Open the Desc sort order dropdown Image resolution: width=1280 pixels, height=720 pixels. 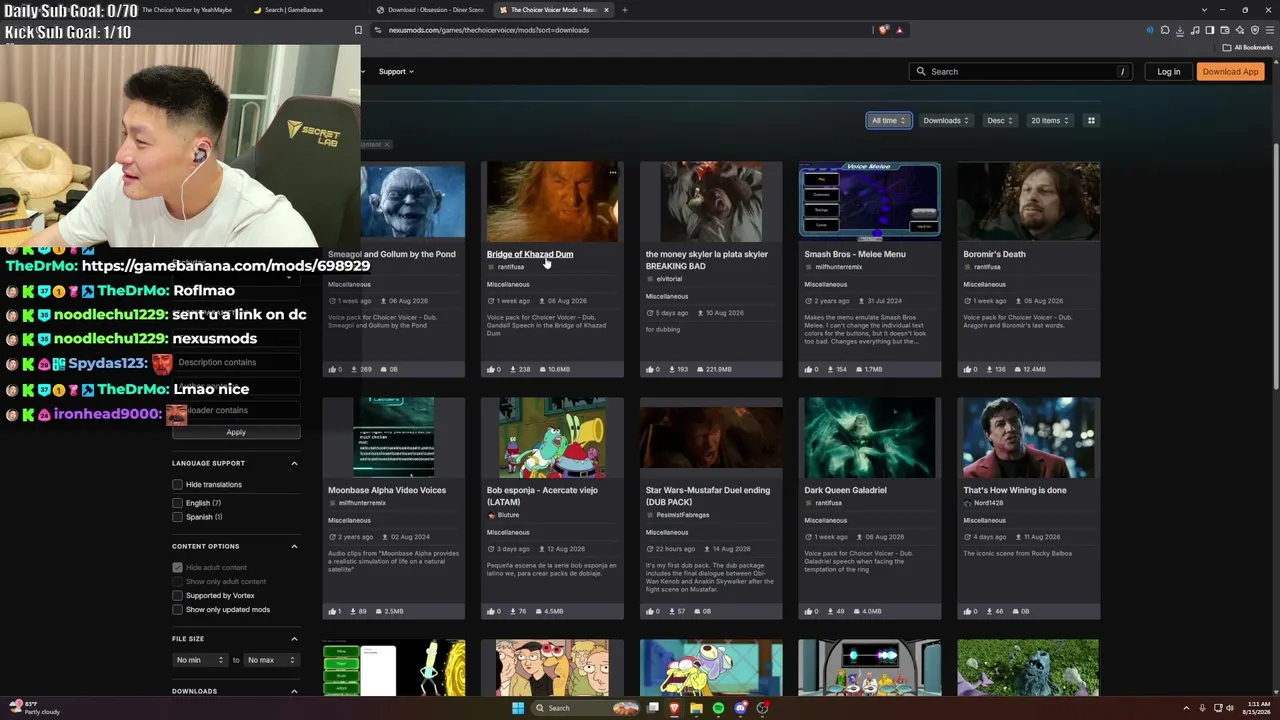click(1000, 120)
